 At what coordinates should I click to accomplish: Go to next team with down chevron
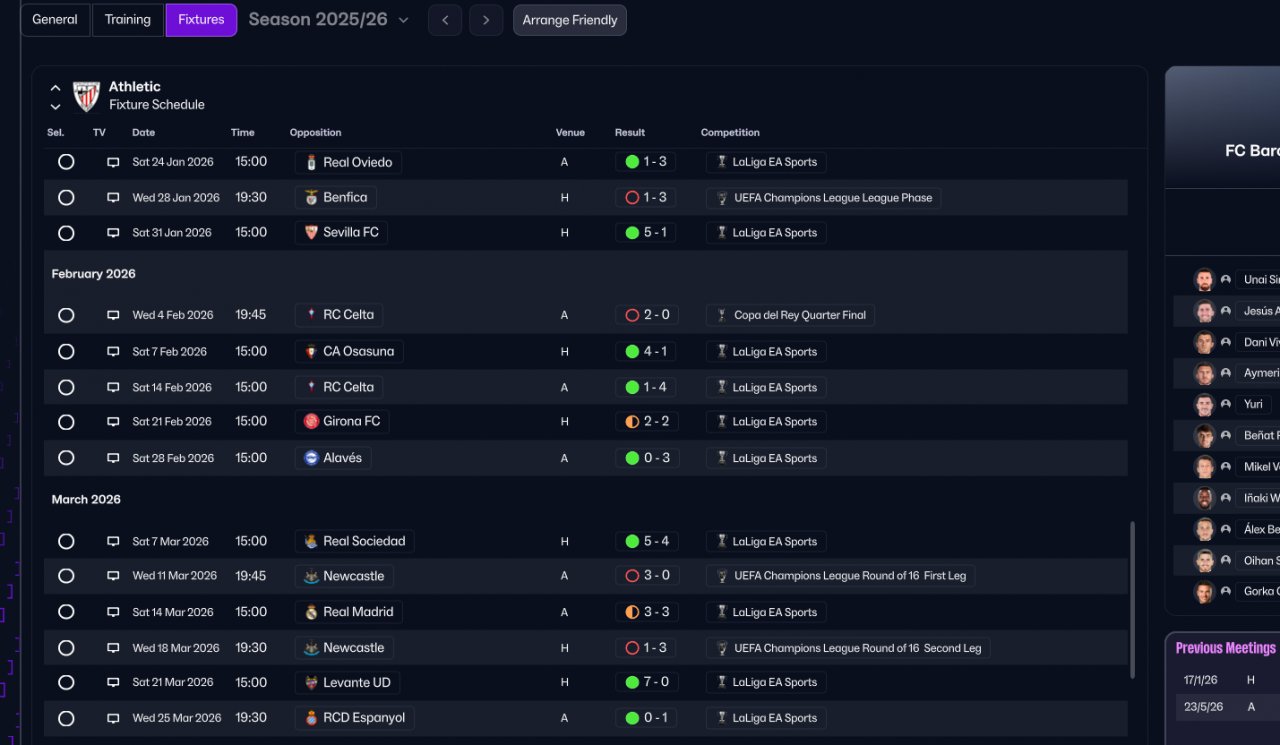coord(55,106)
